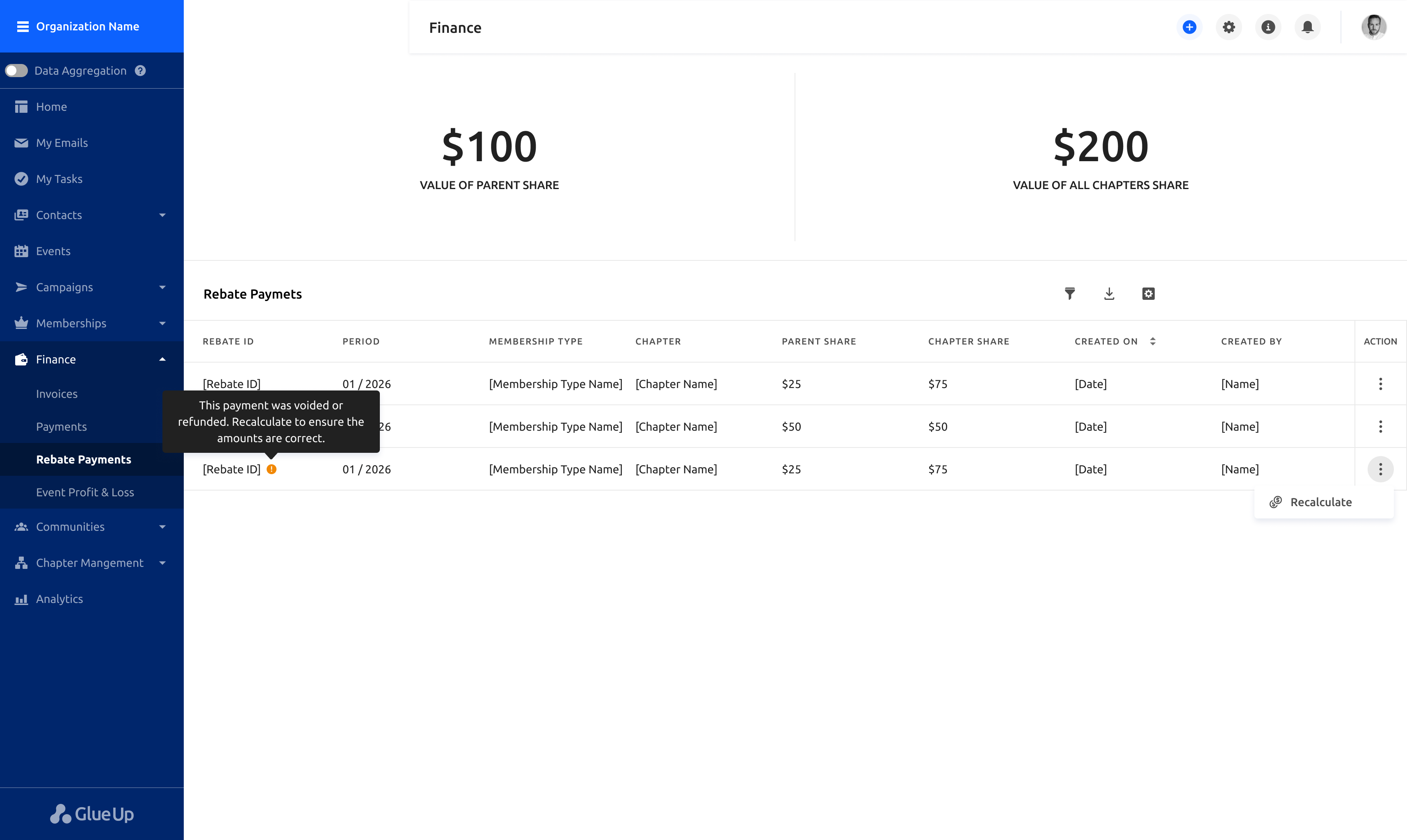
Task: Open action menu for the first row
Action: tap(1380, 384)
